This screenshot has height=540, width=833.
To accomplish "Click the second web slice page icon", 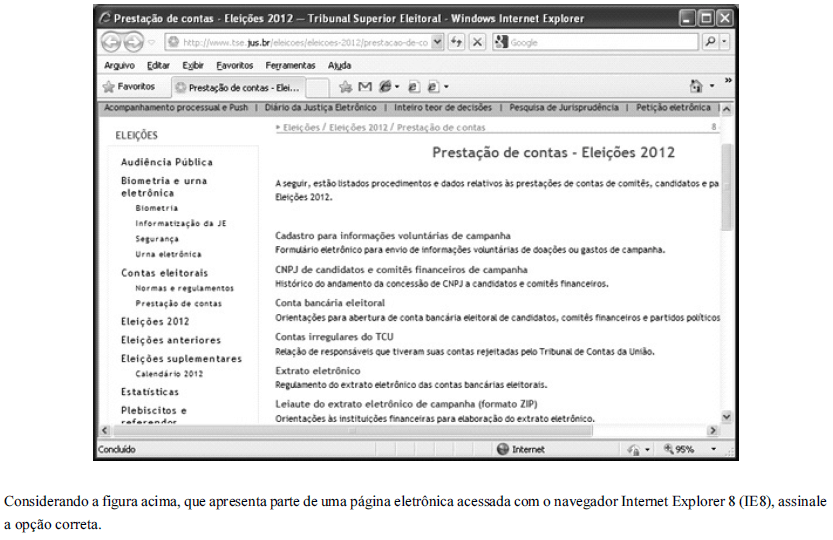I will tap(434, 87).
